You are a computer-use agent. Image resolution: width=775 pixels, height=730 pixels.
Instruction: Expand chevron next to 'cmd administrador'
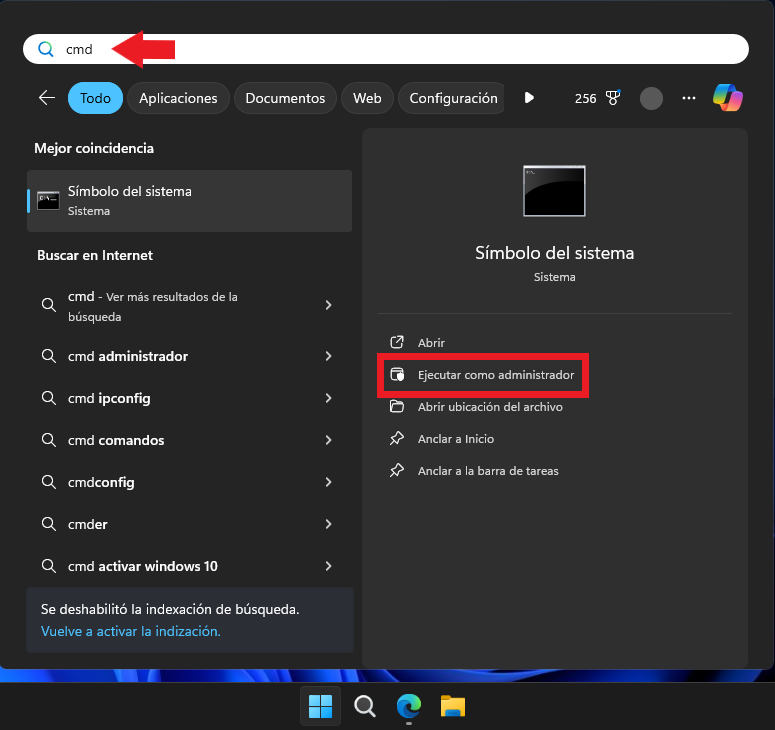328,356
